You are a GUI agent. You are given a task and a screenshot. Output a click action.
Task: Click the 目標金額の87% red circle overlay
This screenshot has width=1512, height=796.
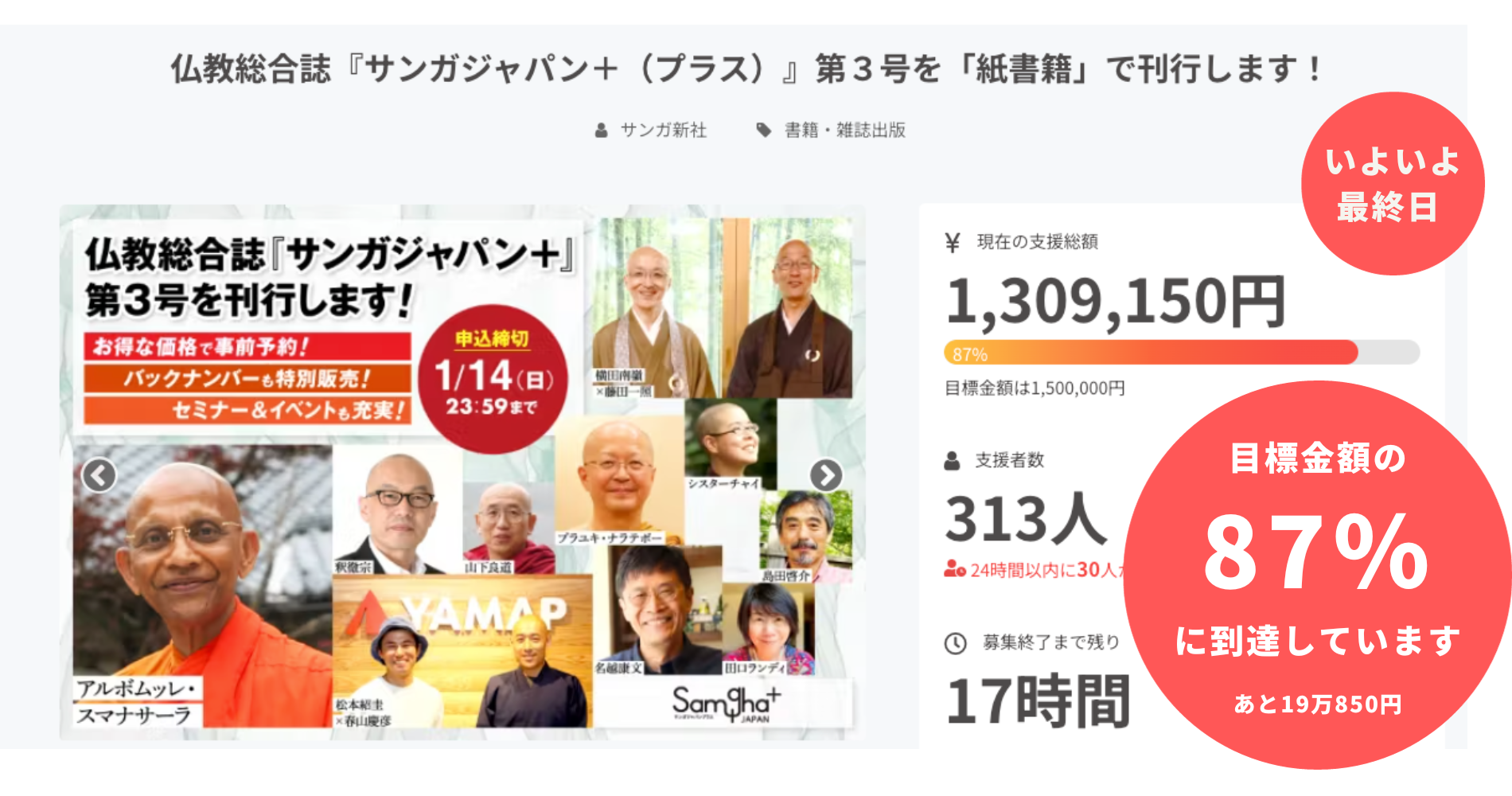pyautogui.click(x=1318, y=575)
